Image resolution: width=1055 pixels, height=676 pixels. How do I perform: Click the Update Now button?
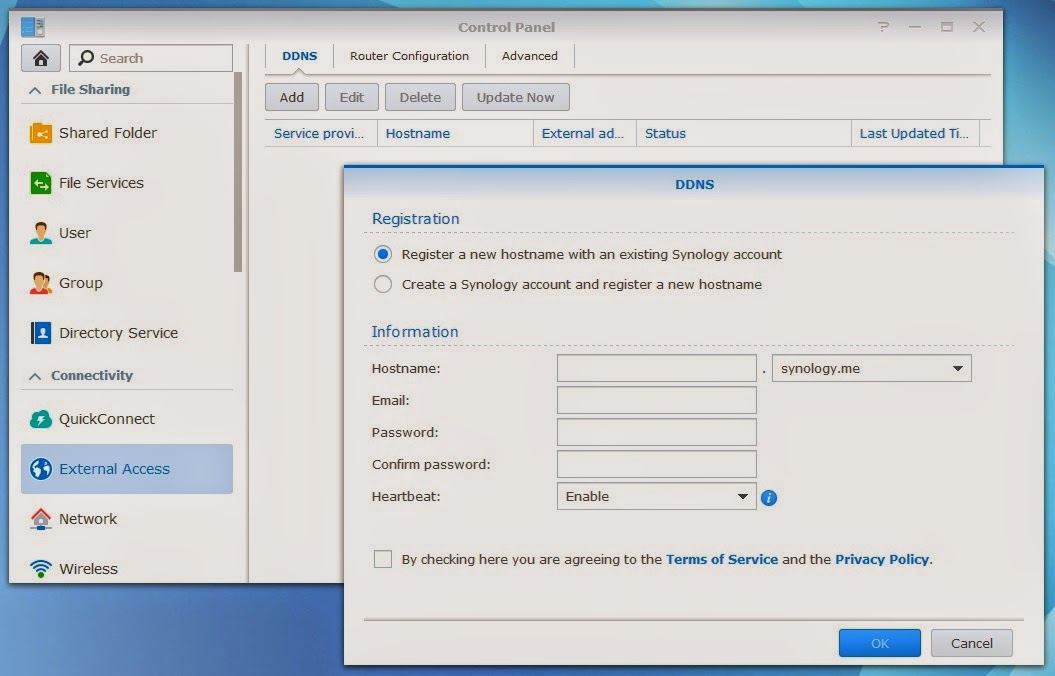516,98
